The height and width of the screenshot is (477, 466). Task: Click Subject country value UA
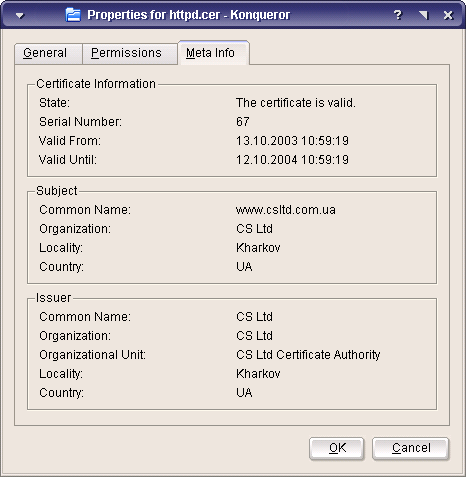point(244,267)
